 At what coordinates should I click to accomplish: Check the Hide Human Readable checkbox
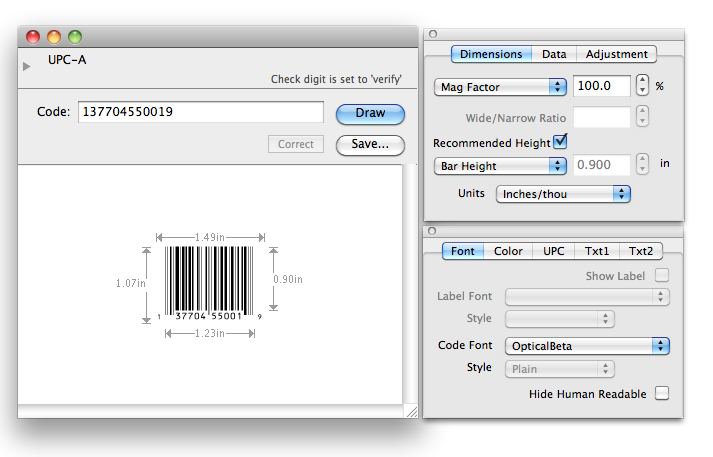click(662, 393)
